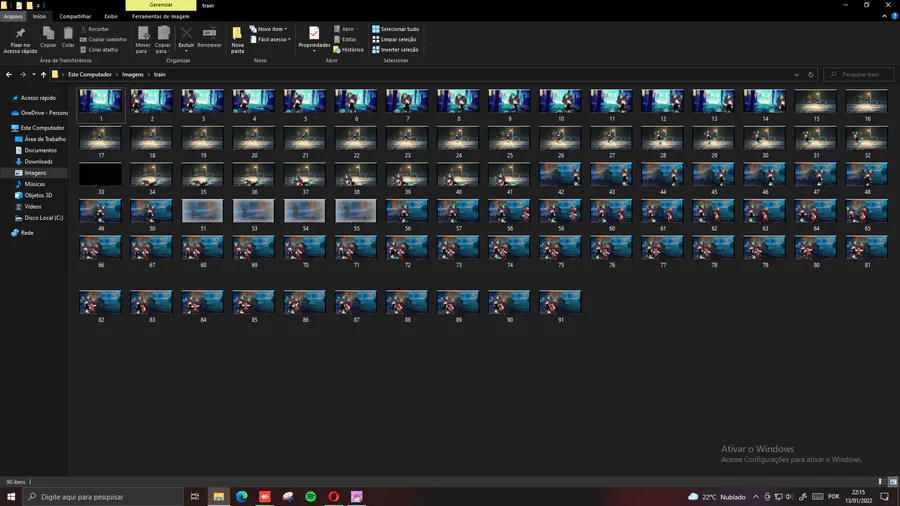Screen dimensions: 900x506
Task: Open the Fácil acesso dropdown
Action: [270, 39]
